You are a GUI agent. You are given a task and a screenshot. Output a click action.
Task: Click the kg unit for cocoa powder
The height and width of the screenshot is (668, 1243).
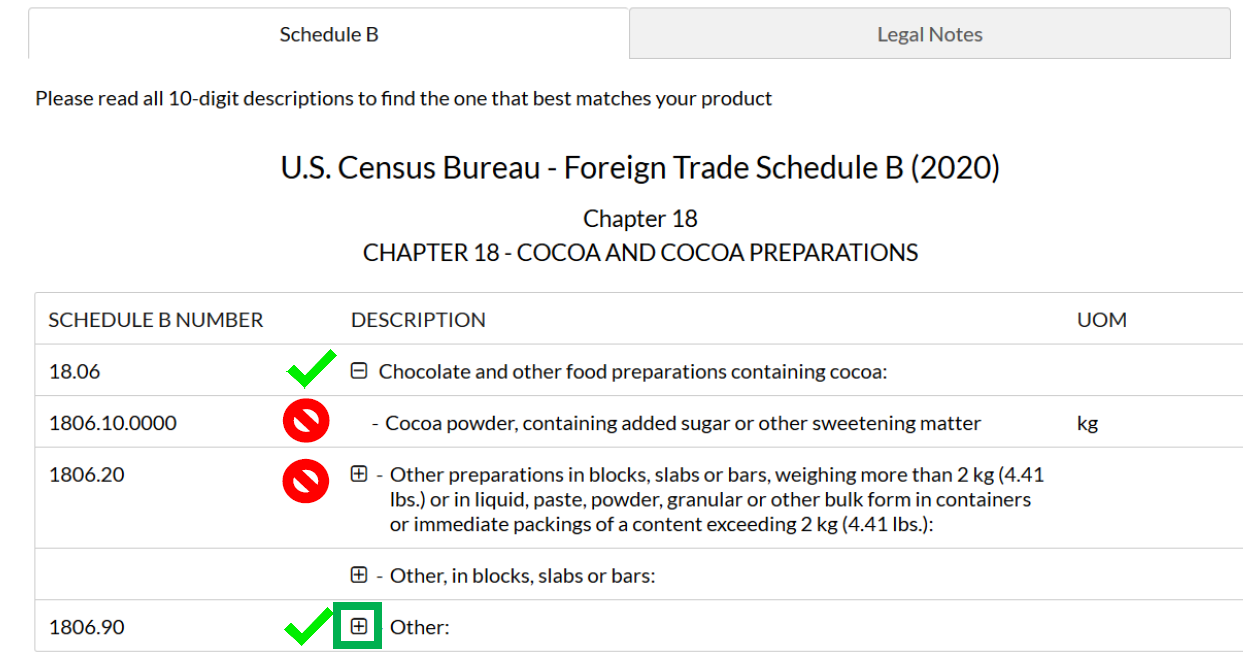pyautogui.click(x=1087, y=423)
